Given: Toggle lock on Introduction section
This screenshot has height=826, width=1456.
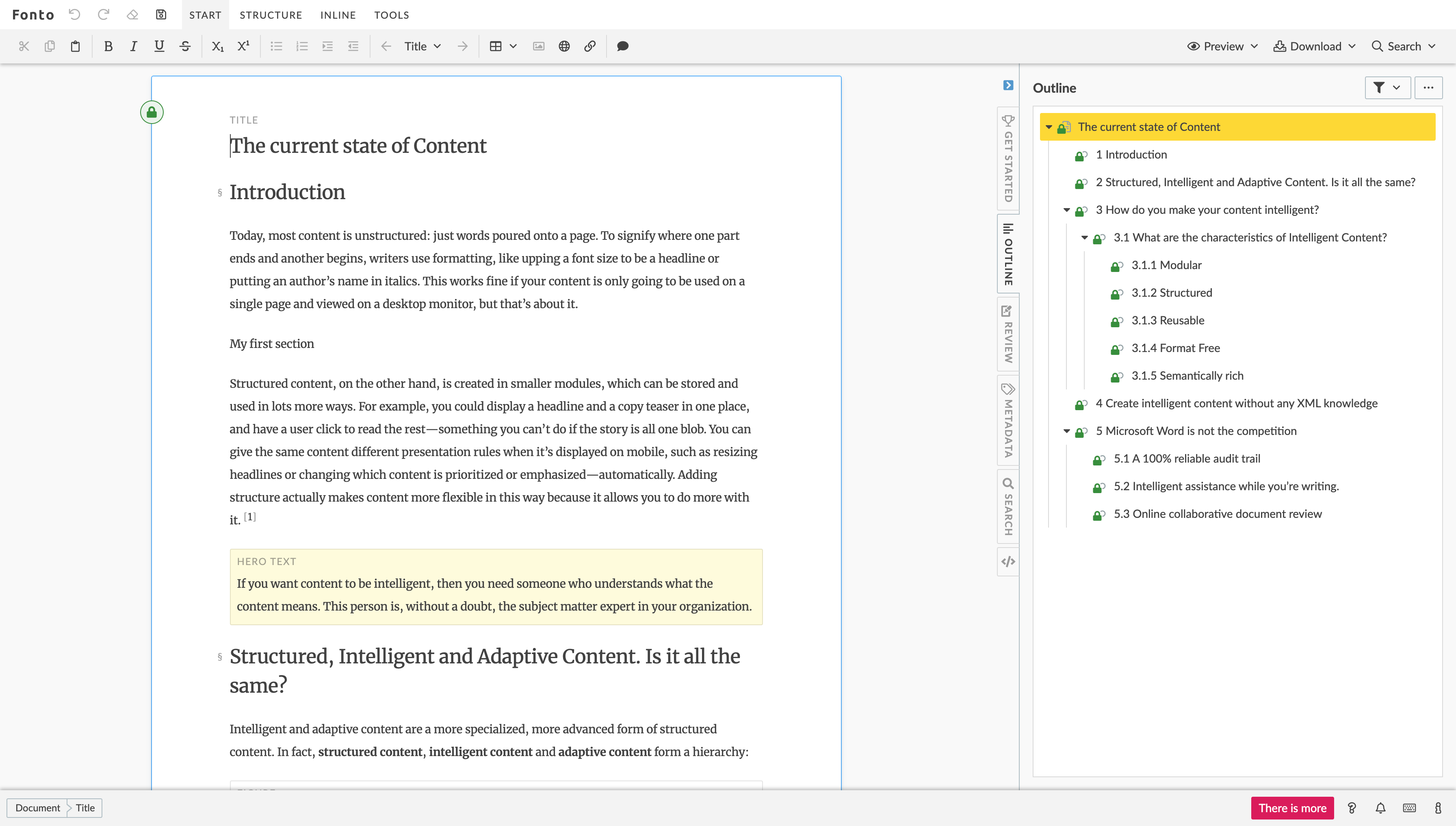Looking at the screenshot, I should pos(1079,155).
